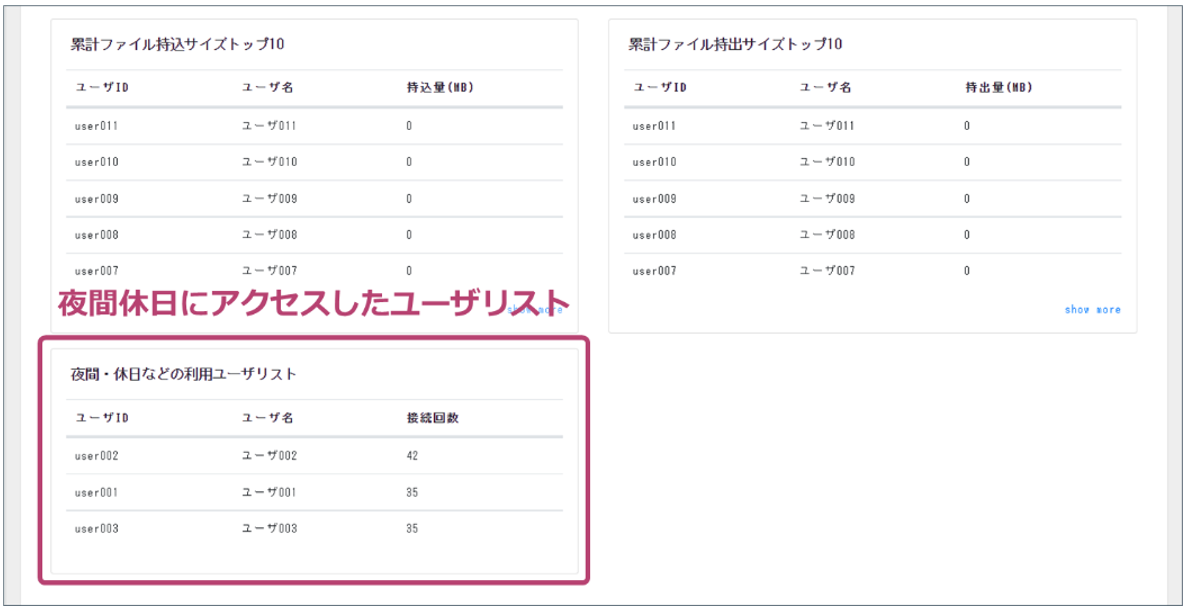This screenshot has height=607, width=1185.
Task: Click ユーザ名 header in 持出サイズ table
Action: [825, 87]
